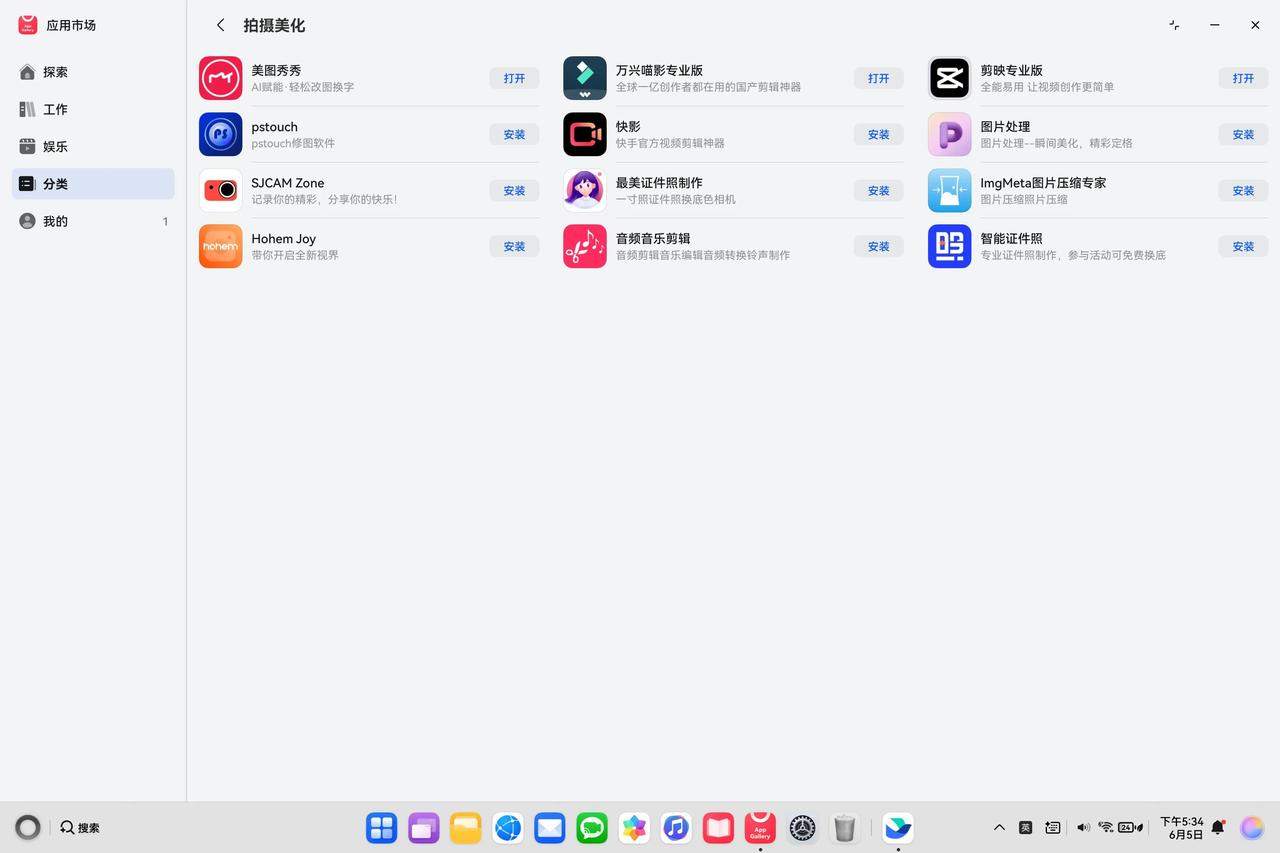Open the 万兴喵影专业版 app icon
Image resolution: width=1280 pixels, height=853 pixels.
click(585, 78)
